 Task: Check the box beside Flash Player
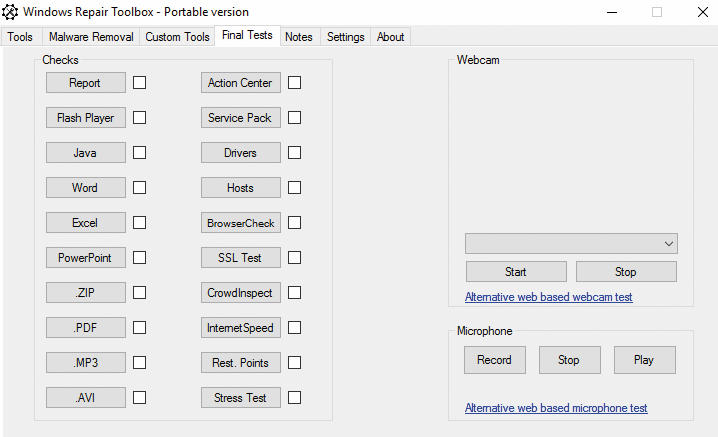140,118
